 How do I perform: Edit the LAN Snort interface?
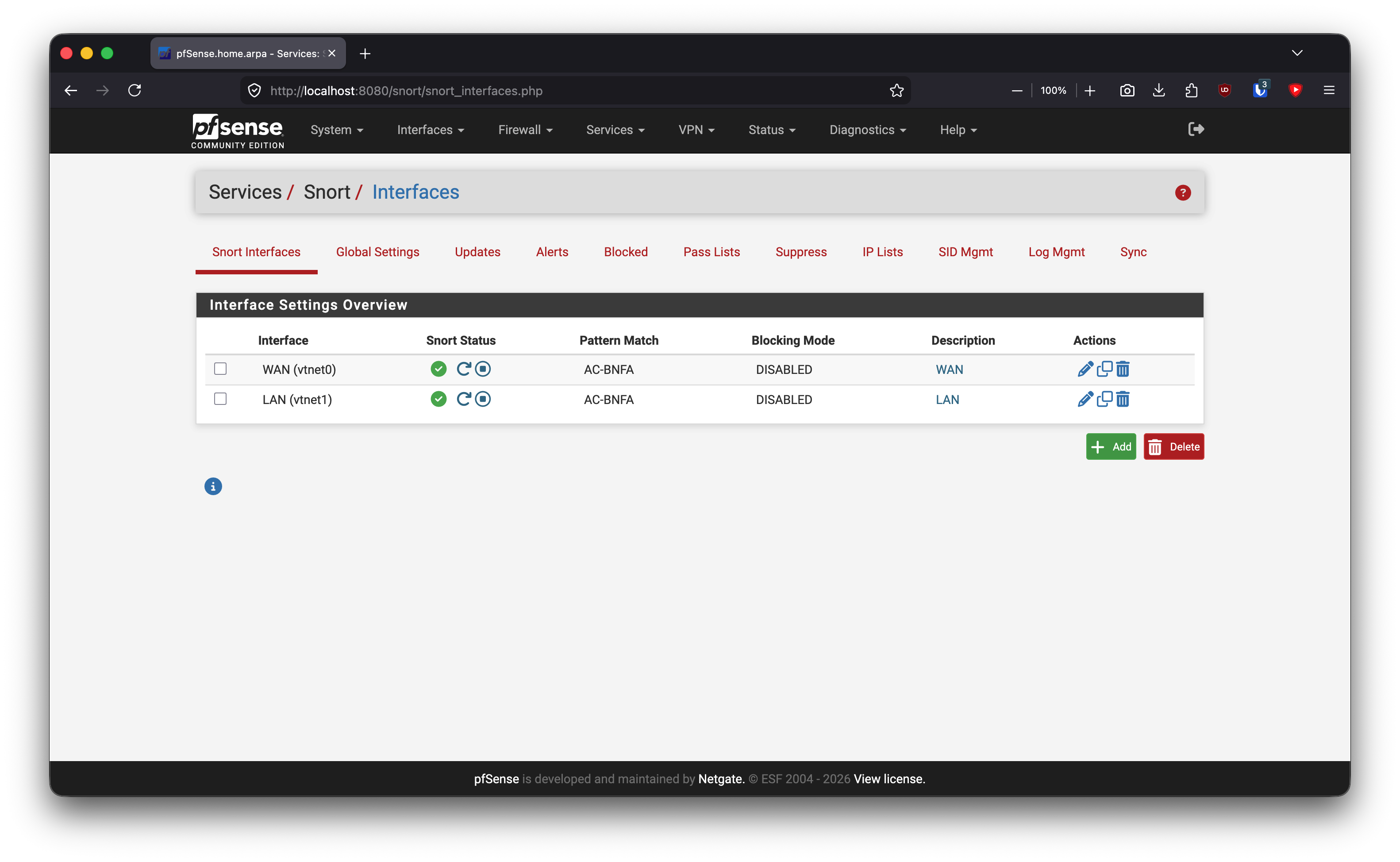1085,399
